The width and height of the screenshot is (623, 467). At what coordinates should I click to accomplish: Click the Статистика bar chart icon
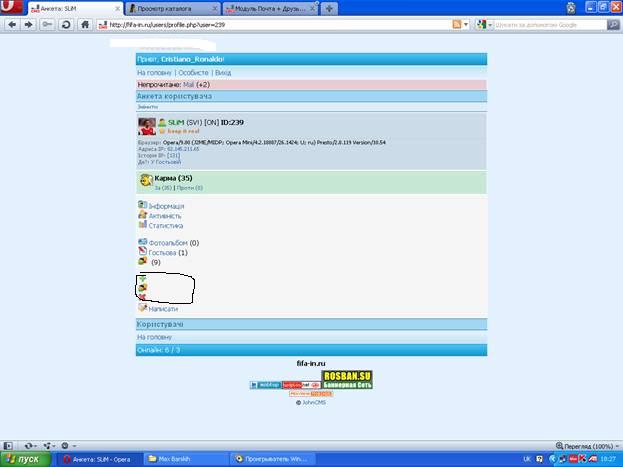coord(142,225)
